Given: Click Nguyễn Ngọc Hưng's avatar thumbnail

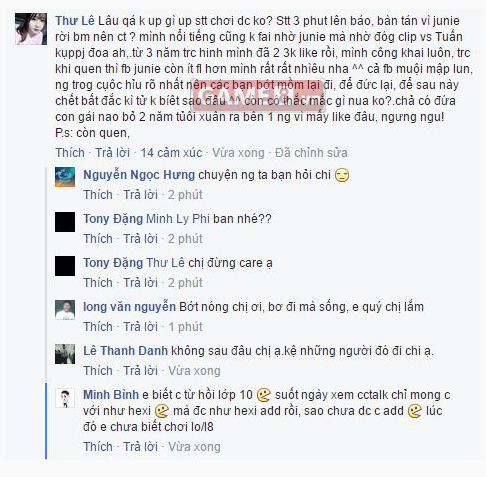Looking at the screenshot, I should coord(65,177).
